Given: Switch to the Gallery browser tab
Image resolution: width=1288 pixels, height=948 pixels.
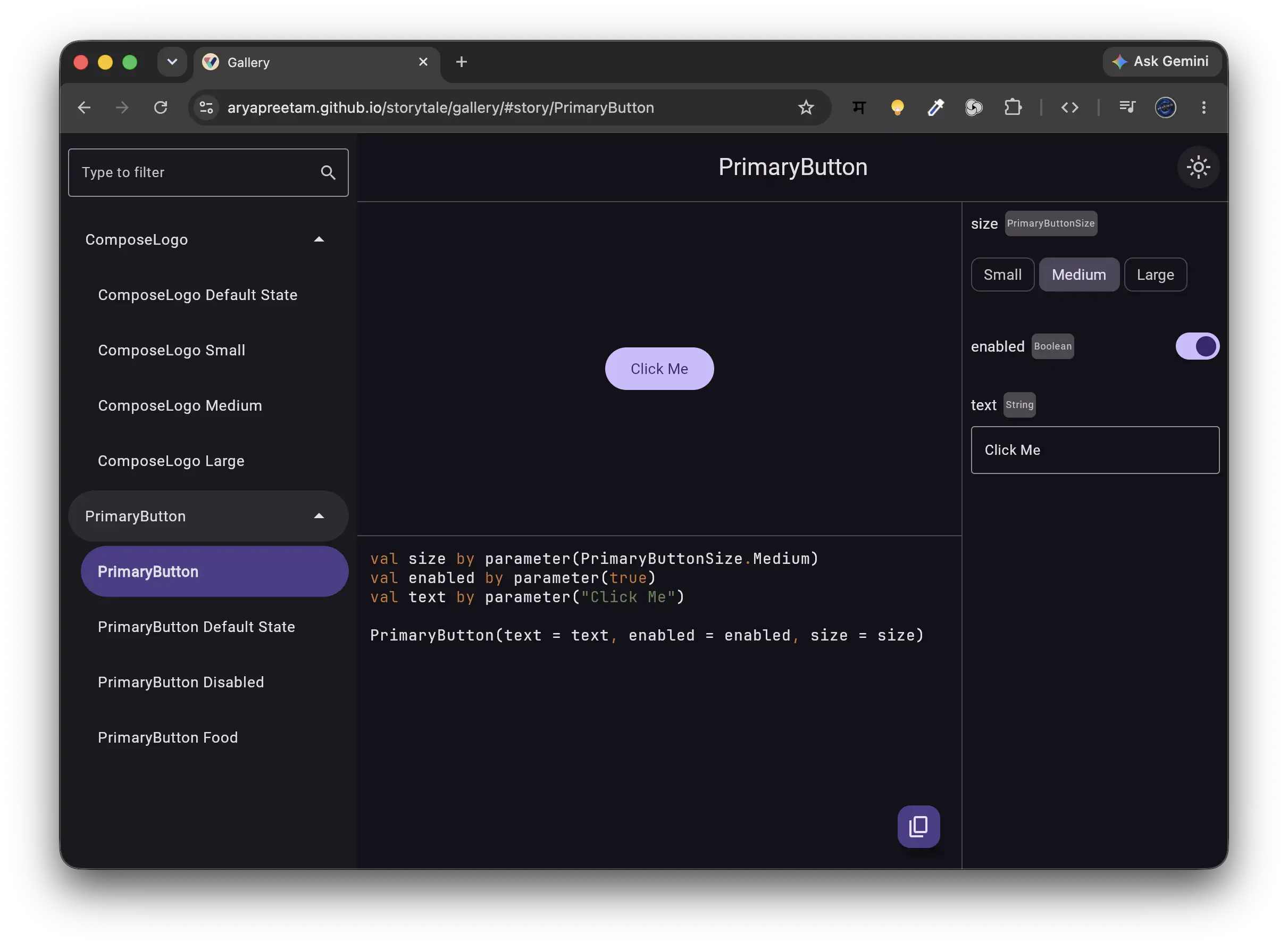Looking at the screenshot, I should point(316,62).
